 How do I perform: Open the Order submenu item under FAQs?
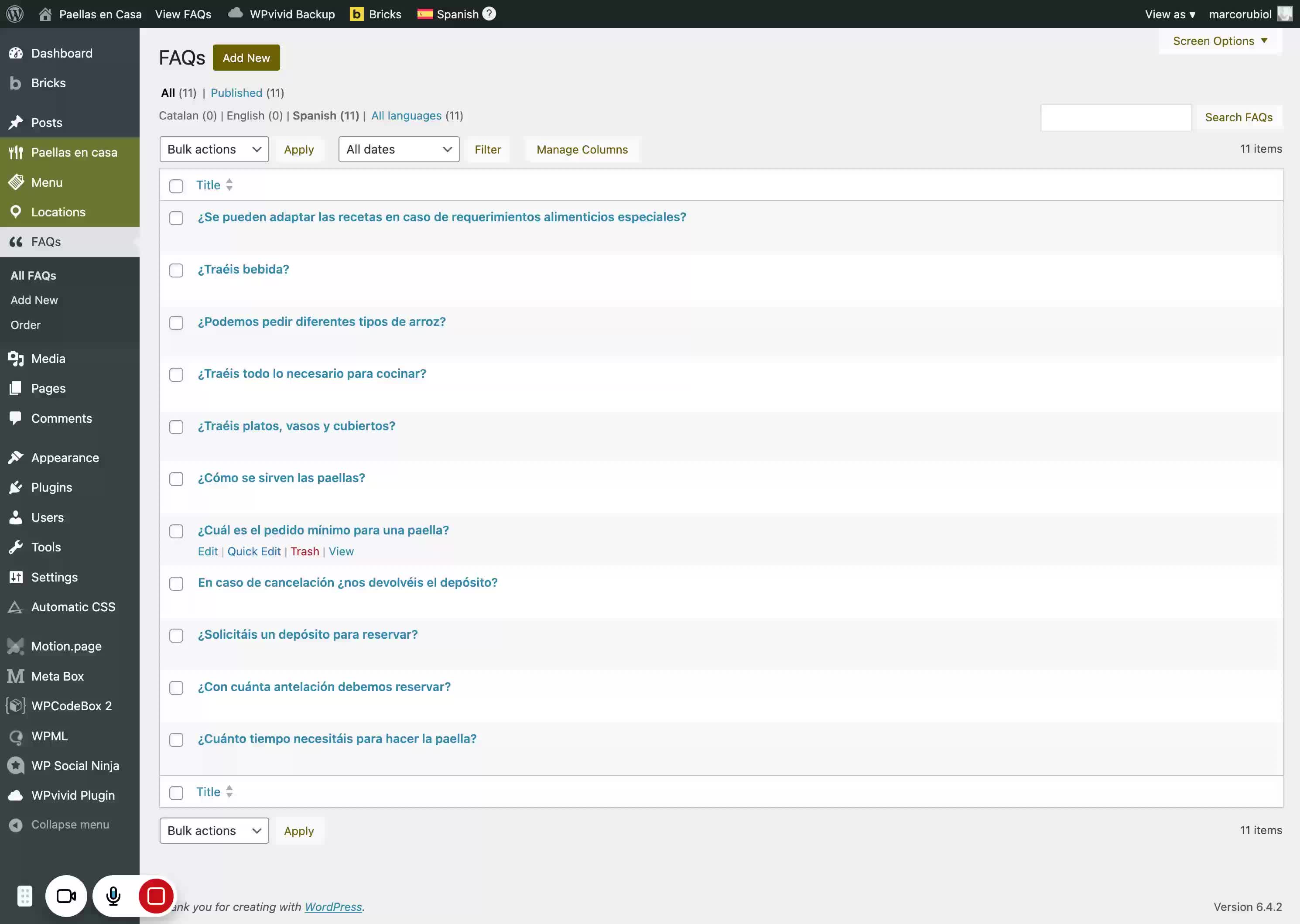[x=26, y=325]
